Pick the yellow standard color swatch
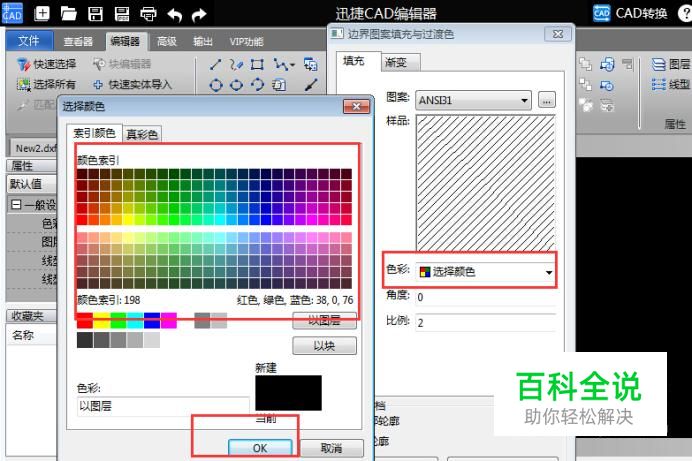 [x=102, y=321]
